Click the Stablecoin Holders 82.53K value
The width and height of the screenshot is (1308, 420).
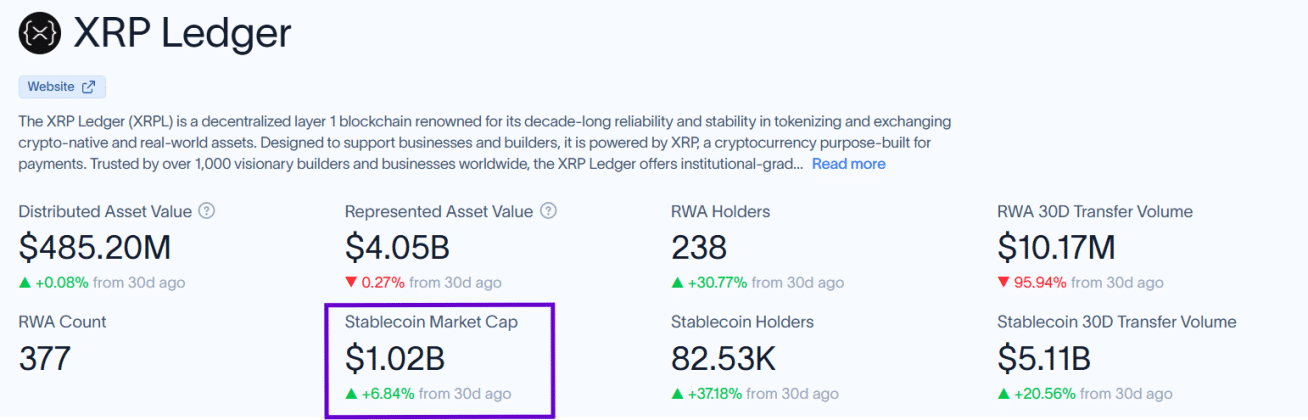(x=723, y=358)
